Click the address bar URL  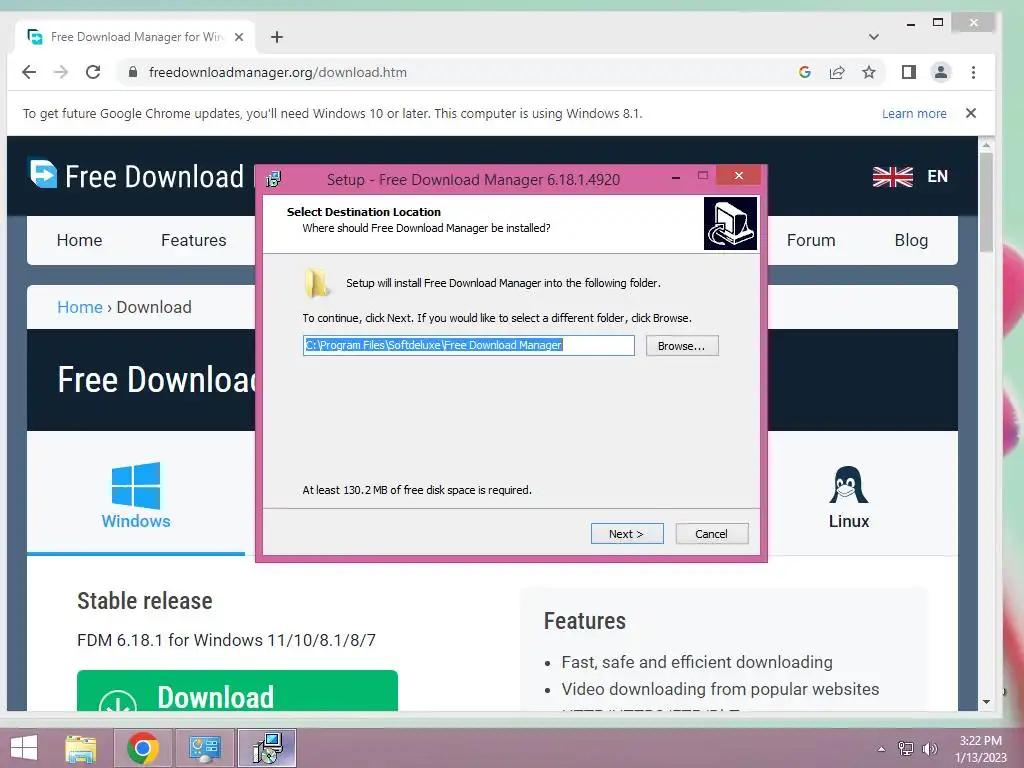point(278,72)
